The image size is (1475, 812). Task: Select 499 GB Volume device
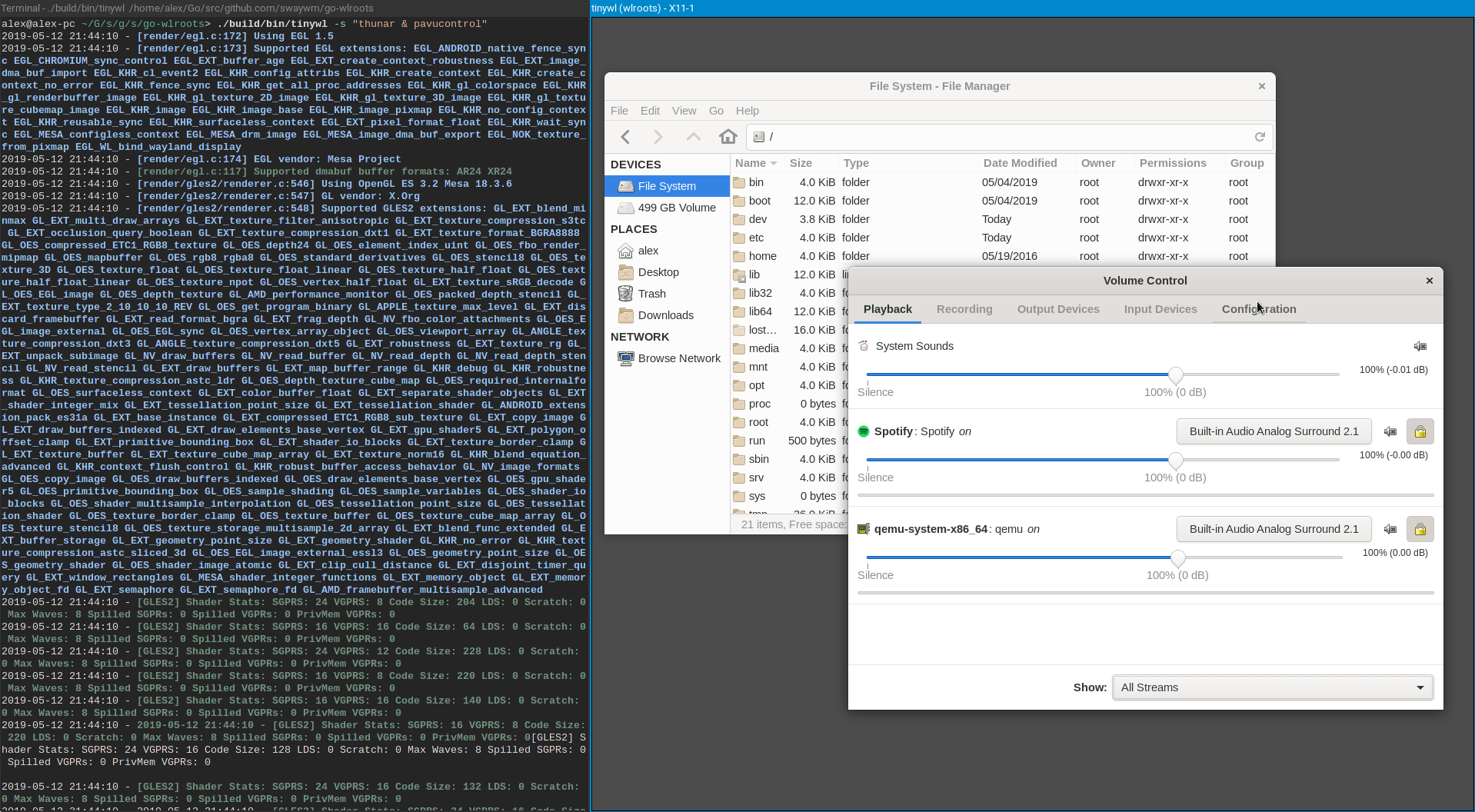pos(667,208)
